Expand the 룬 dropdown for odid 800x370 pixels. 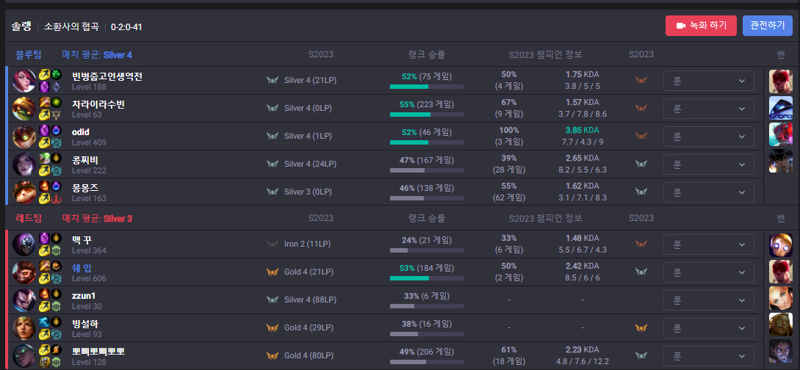(x=708, y=136)
